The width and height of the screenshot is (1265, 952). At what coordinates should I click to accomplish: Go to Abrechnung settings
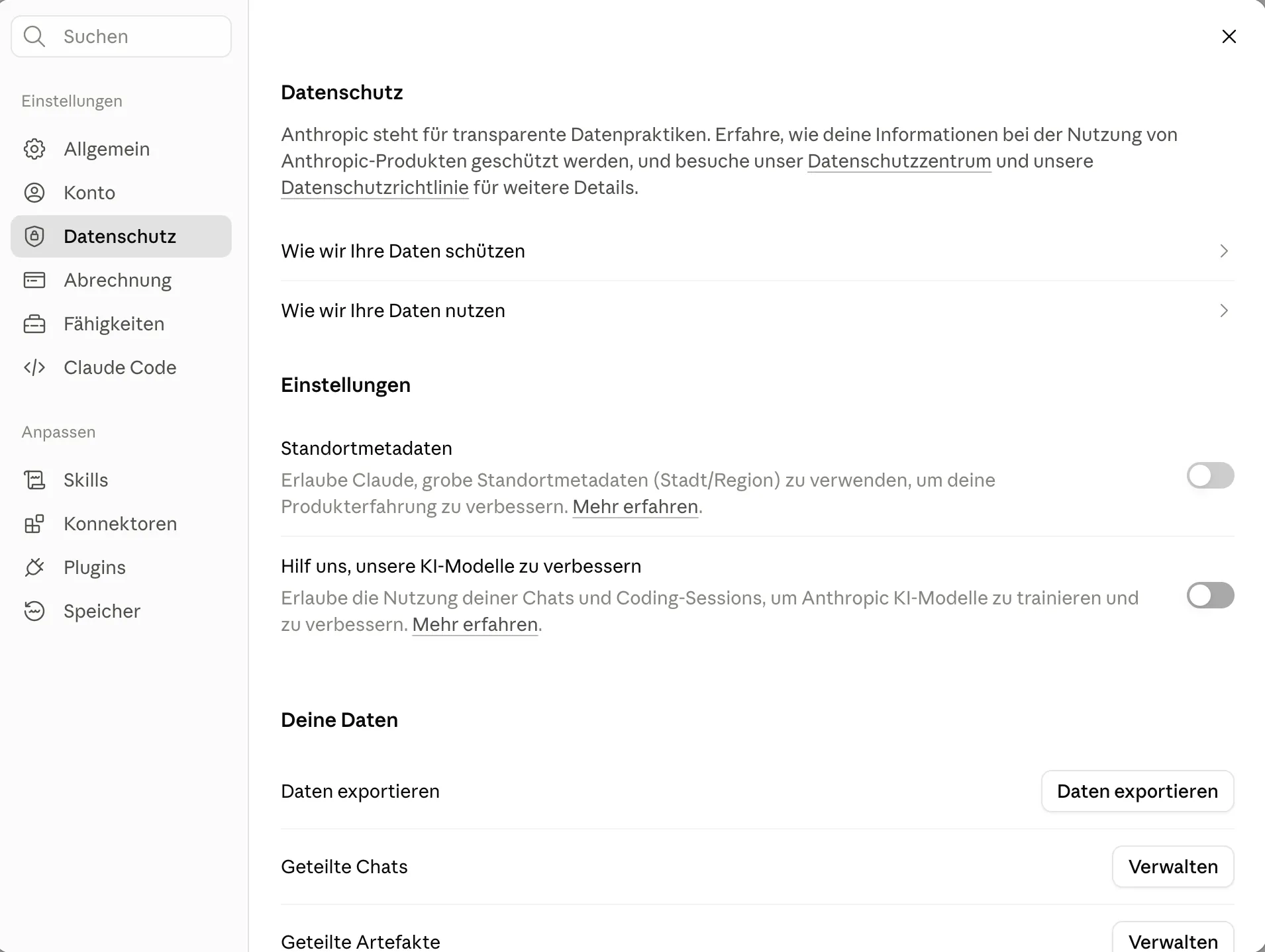click(x=121, y=280)
